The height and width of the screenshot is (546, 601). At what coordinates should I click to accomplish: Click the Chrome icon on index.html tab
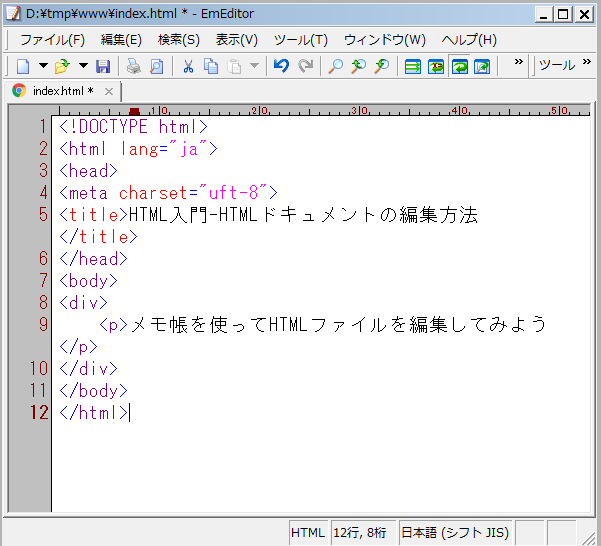(x=19, y=91)
